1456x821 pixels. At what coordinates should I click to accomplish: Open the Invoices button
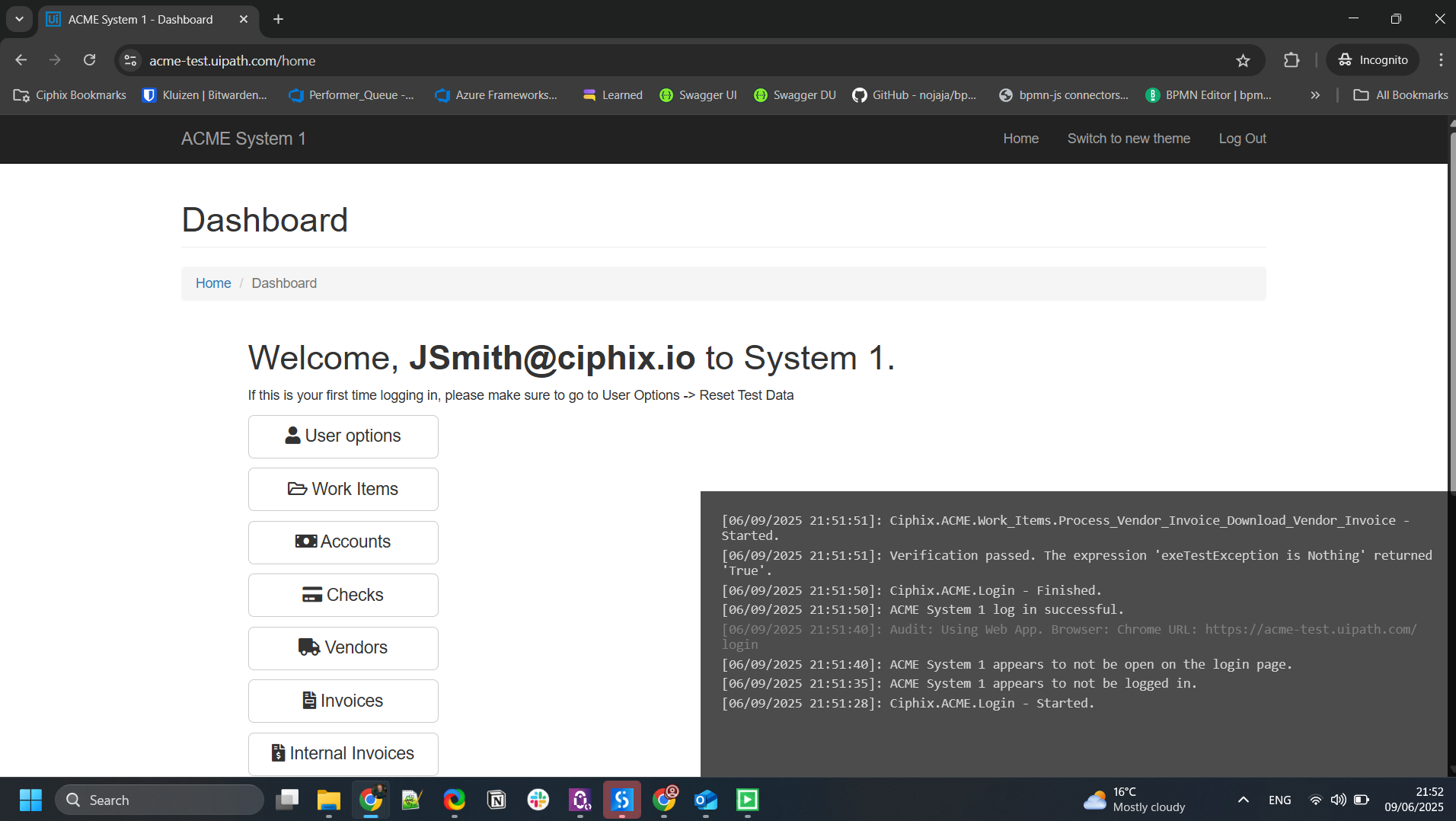[343, 701]
